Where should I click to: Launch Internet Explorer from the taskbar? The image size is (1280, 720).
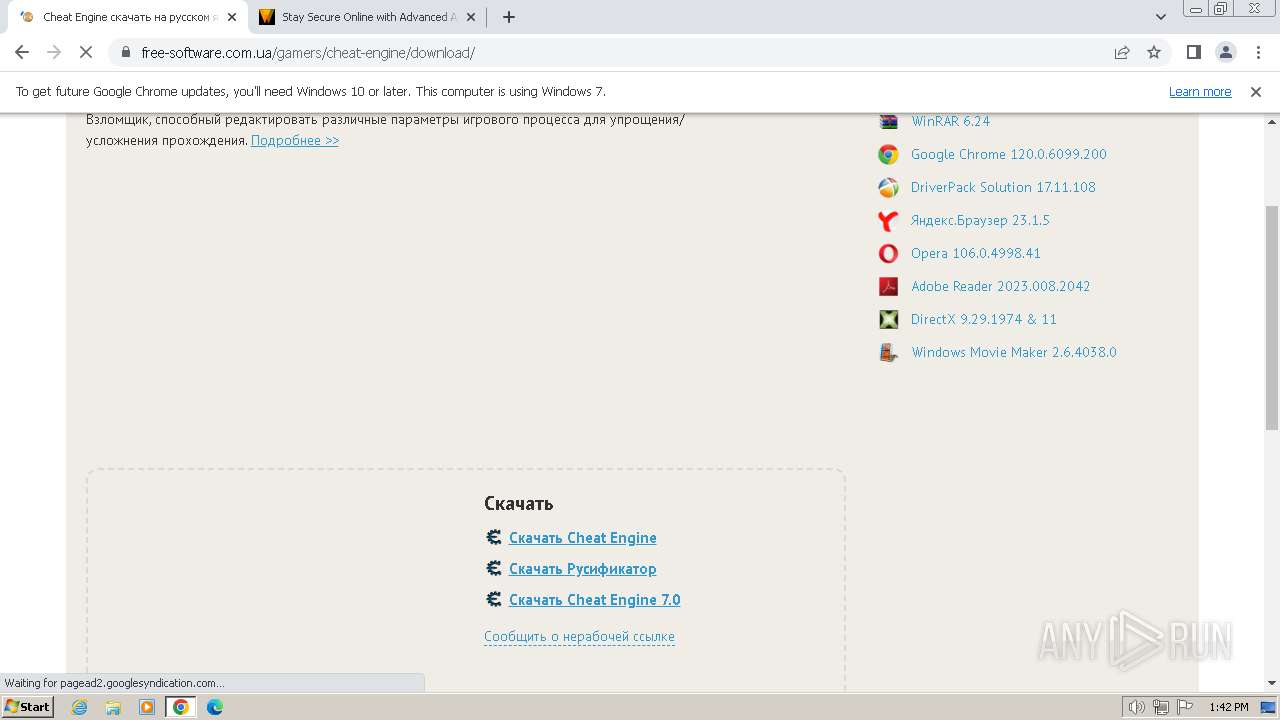(x=80, y=707)
